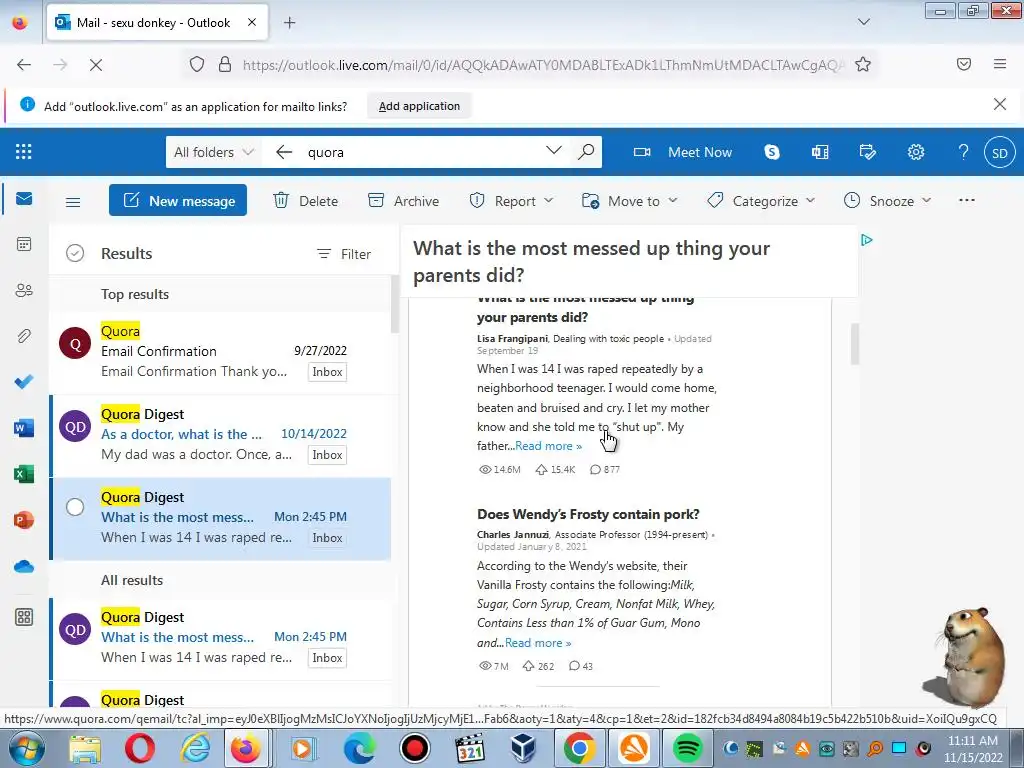Click Add application button
Image resolution: width=1024 pixels, height=768 pixels.
[419, 106]
